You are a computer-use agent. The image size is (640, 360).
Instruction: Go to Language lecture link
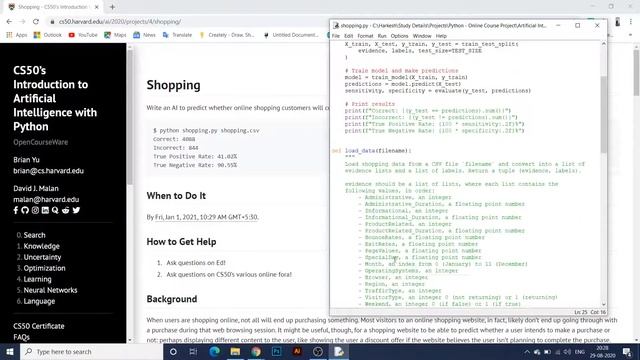pyautogui.click(x=39, y=301)
